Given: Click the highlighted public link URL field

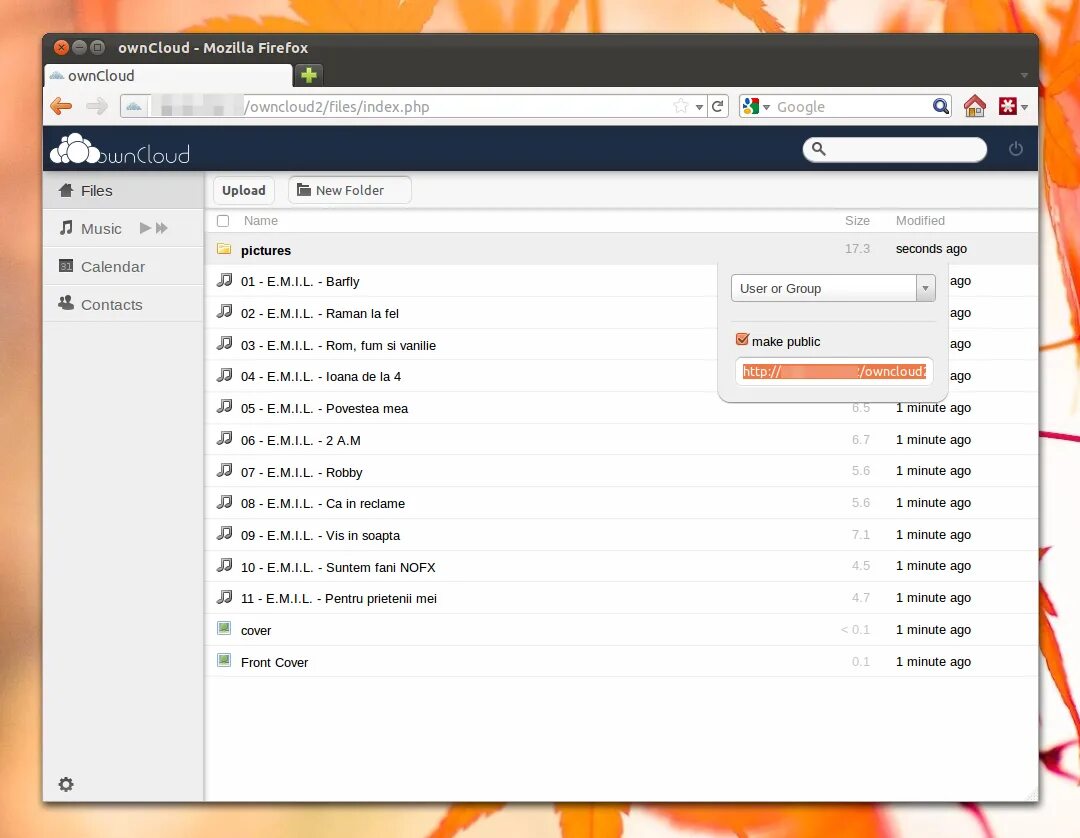Looking at the screenshot, I should click(834, 371).
